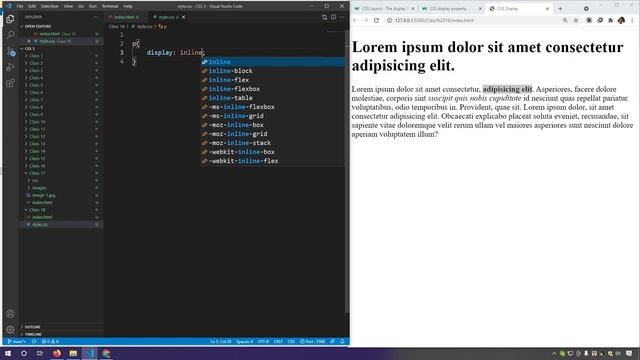Click the zoom magnifier icon in address bar

[x=565, y=20]
